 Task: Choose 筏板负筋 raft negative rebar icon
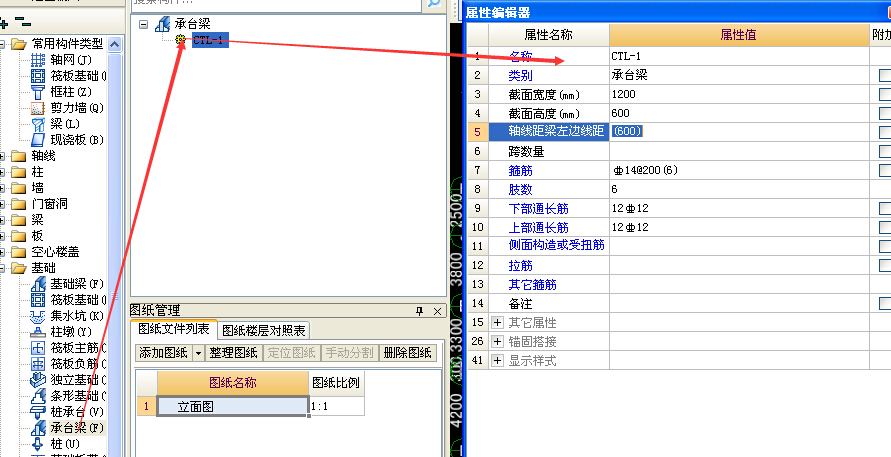pos(38,363)
